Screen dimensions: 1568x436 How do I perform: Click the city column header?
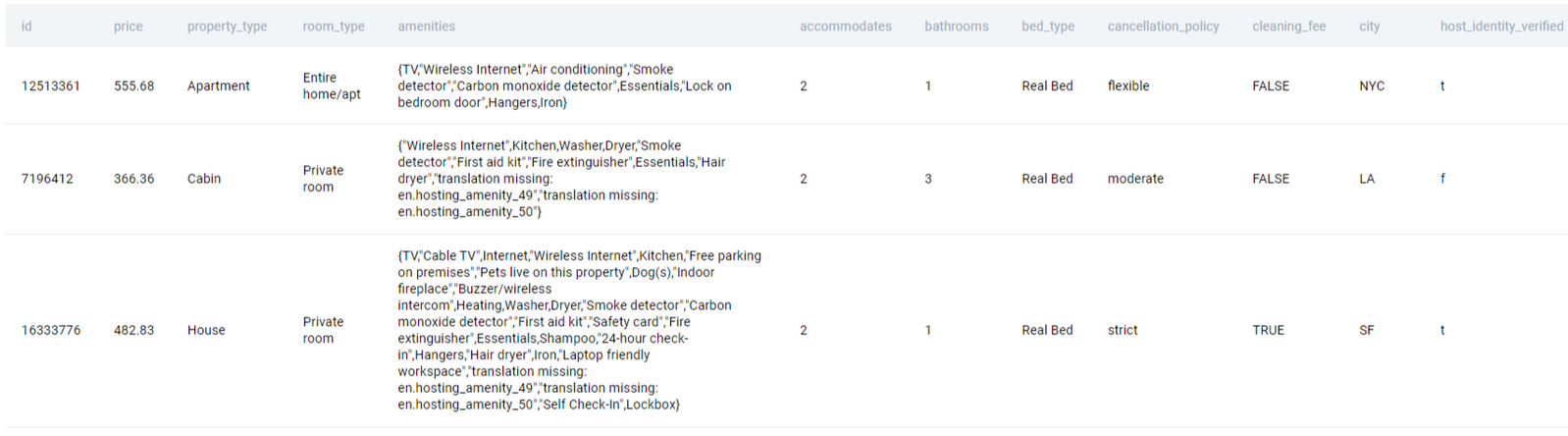pos(1369,27)
